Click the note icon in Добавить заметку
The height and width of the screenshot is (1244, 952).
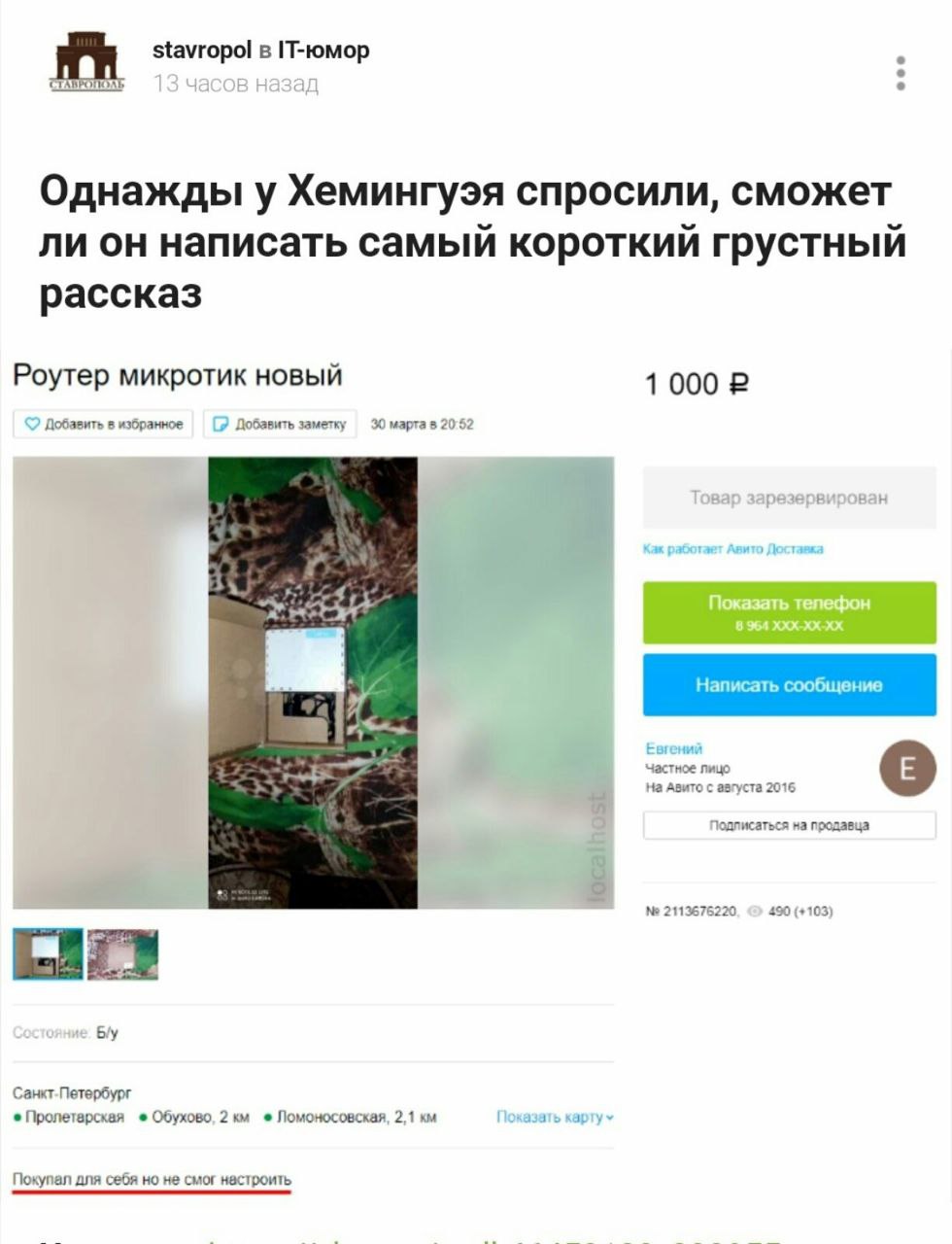point(221,424)
